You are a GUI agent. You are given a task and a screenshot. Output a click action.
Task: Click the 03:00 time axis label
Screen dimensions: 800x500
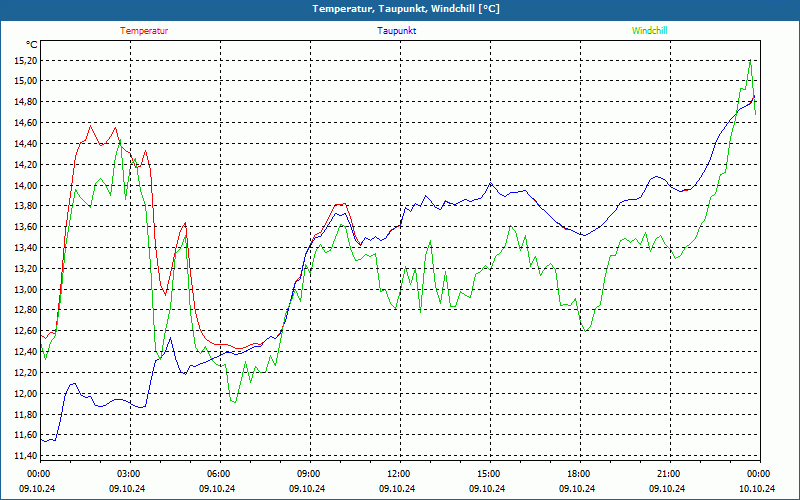click(128, 474)
